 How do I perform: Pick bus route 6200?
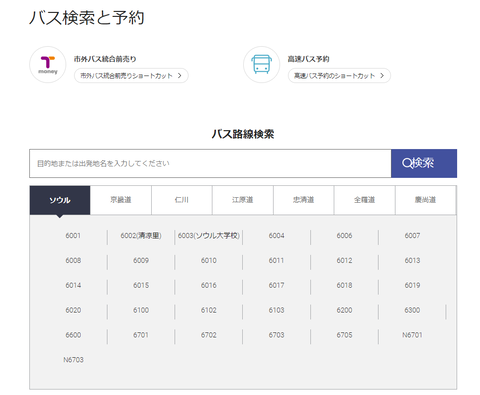click(344, 310)
